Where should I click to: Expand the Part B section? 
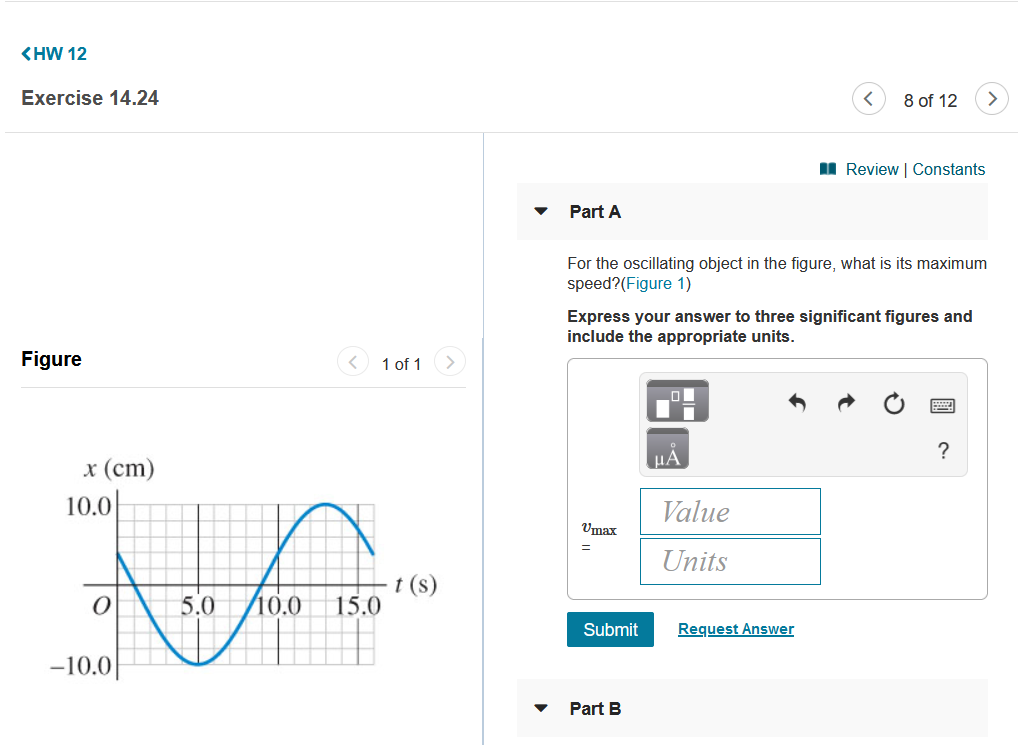(541, 708)
